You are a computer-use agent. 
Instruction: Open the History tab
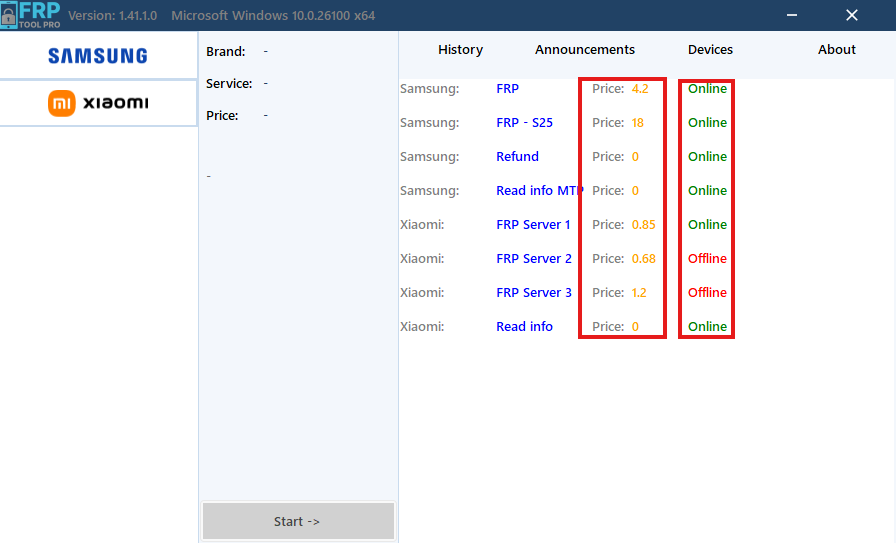tap(461, 50)
